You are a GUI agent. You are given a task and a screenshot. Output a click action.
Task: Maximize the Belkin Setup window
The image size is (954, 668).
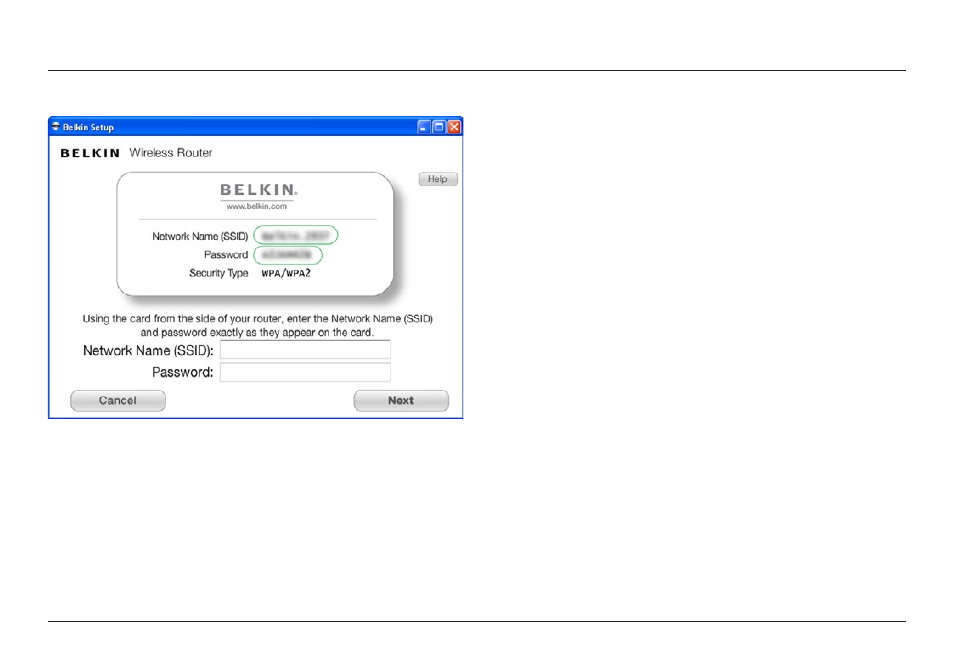pos(439,127)
